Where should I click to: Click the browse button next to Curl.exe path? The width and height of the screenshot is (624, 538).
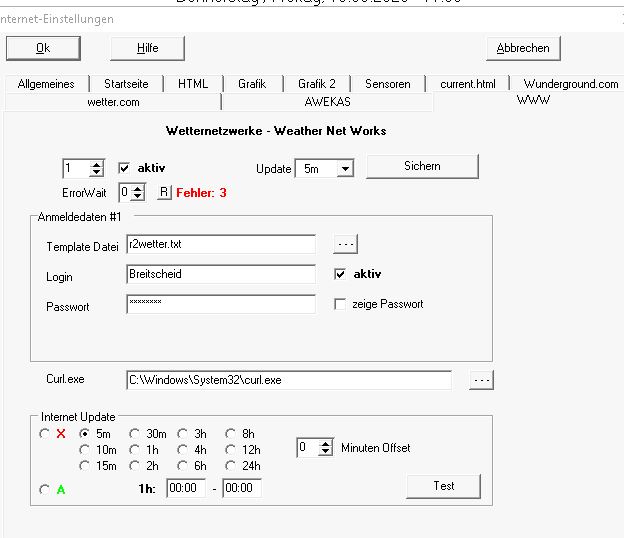click(482, 380)
